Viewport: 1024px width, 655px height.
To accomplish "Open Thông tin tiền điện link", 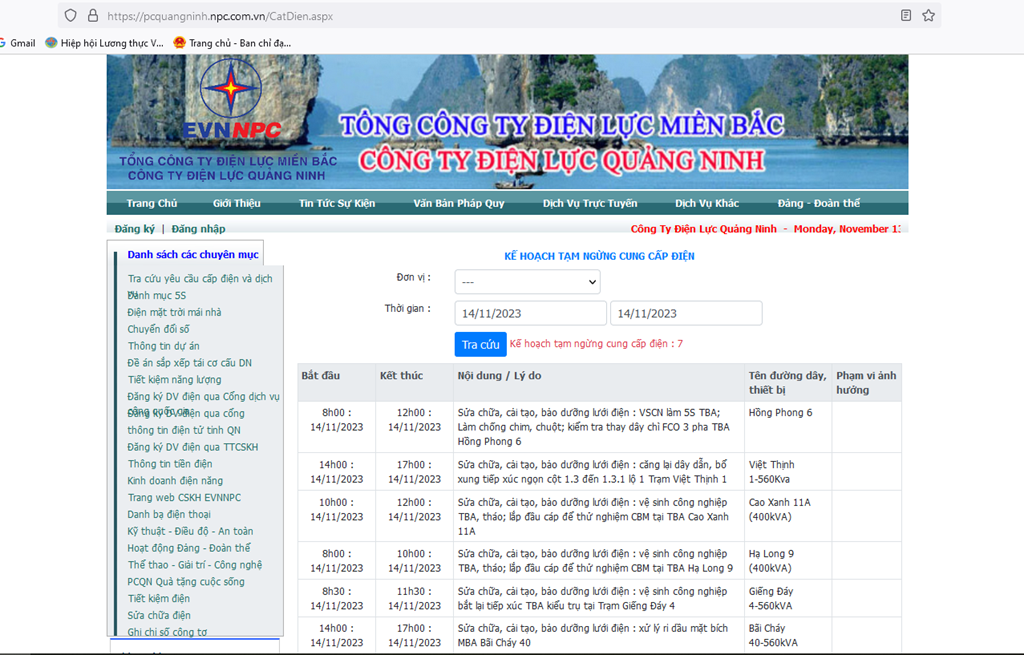I will tap(170, 464).
